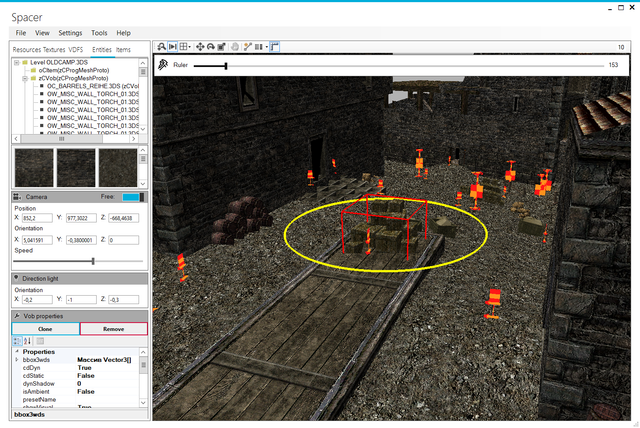
Task: Open the File menu
Action: point(21,33)
